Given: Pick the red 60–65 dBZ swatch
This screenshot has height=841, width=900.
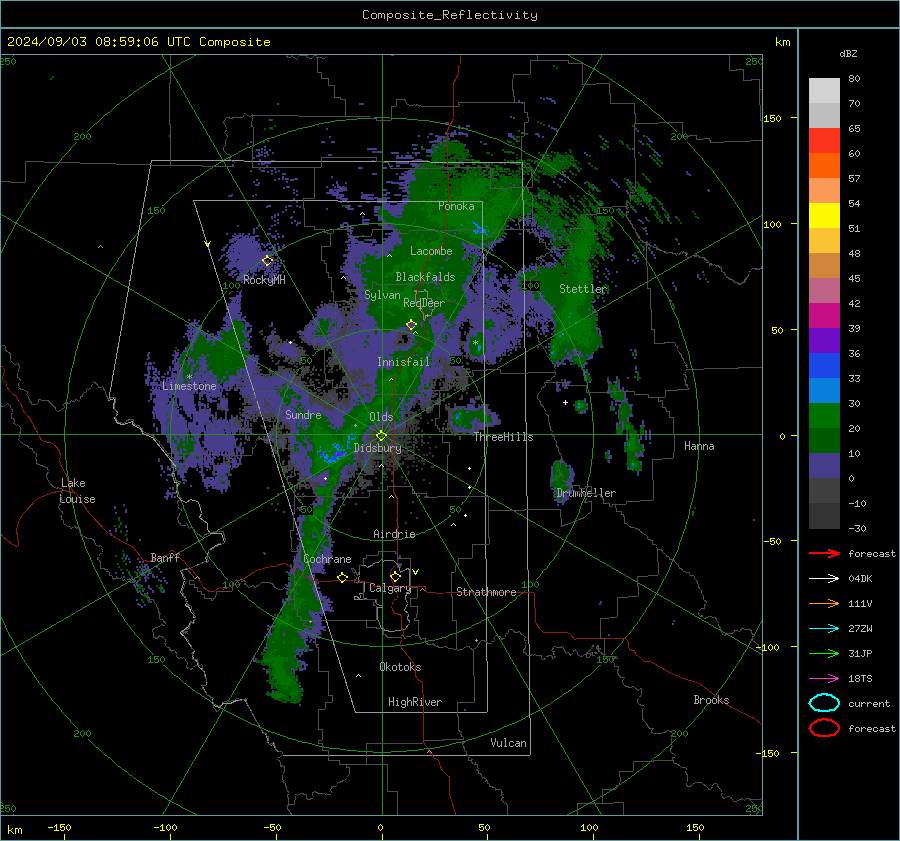Looking at the screenshot, I should [824, 141].
